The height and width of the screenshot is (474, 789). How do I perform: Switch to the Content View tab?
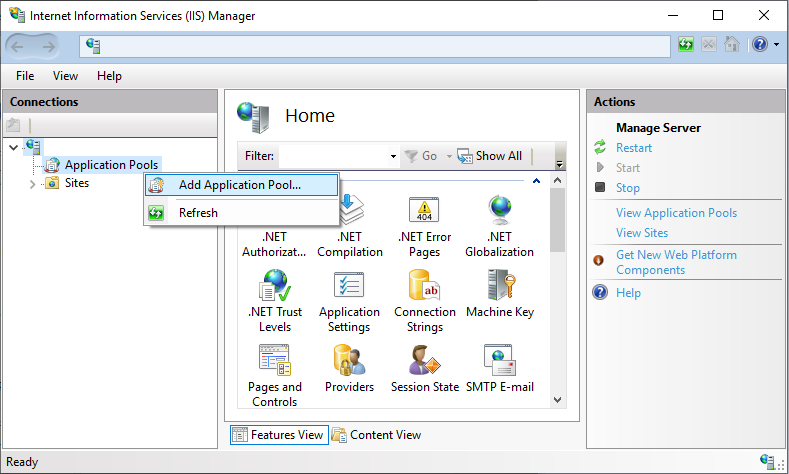[x=376, y=435]
